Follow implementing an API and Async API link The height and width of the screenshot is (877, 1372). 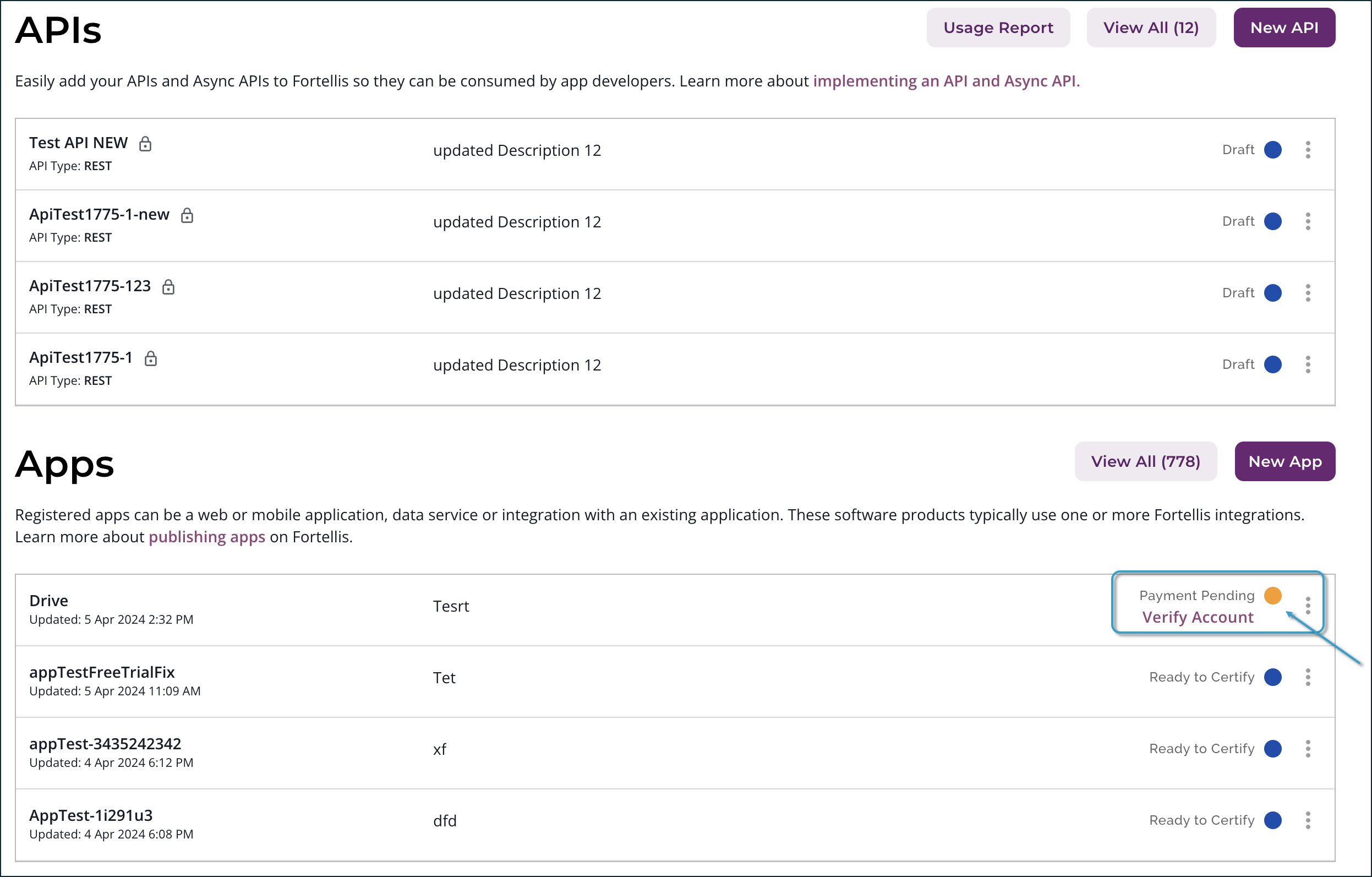[x=946, y=81]
